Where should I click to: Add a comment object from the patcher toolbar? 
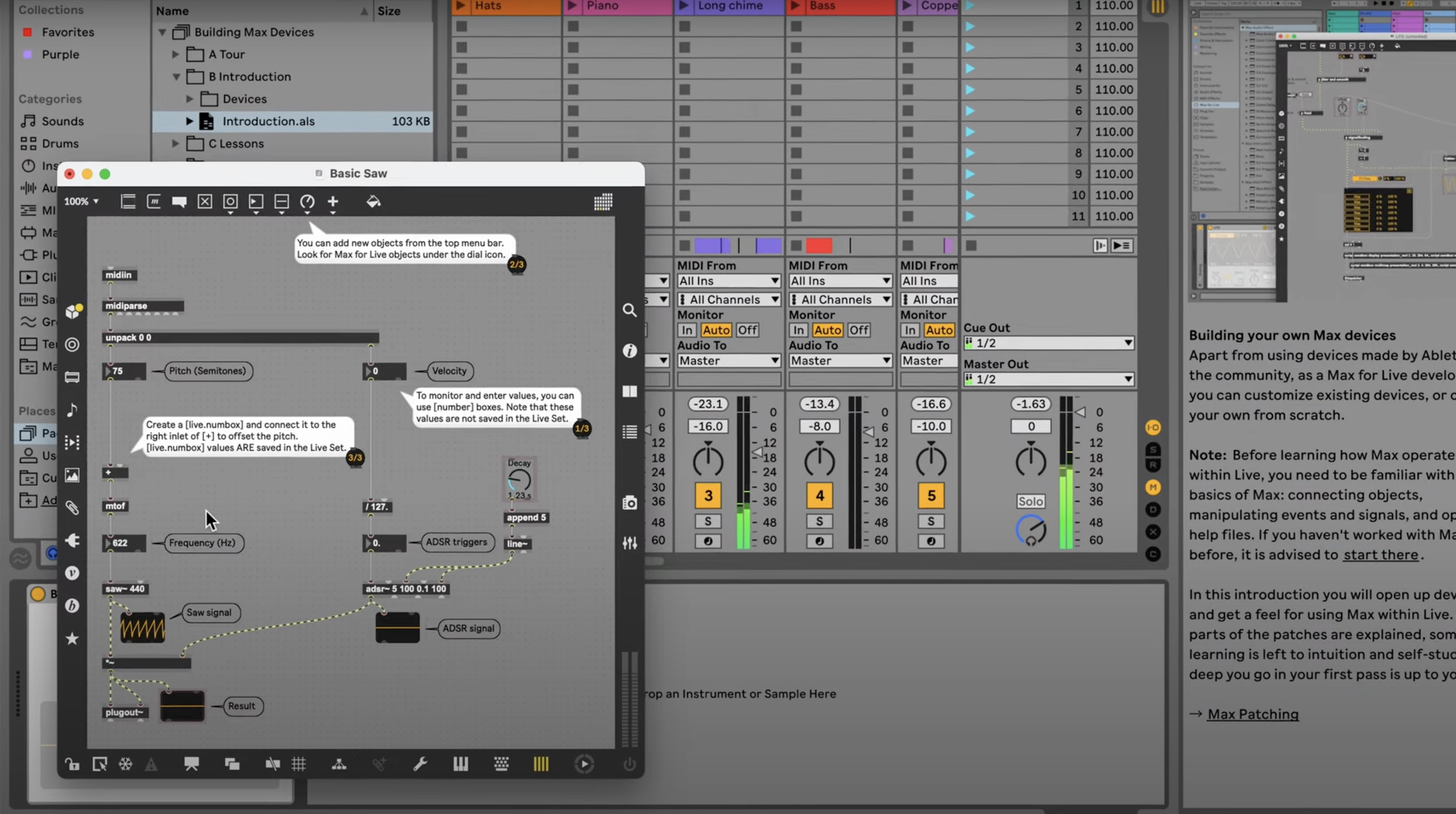179,202
